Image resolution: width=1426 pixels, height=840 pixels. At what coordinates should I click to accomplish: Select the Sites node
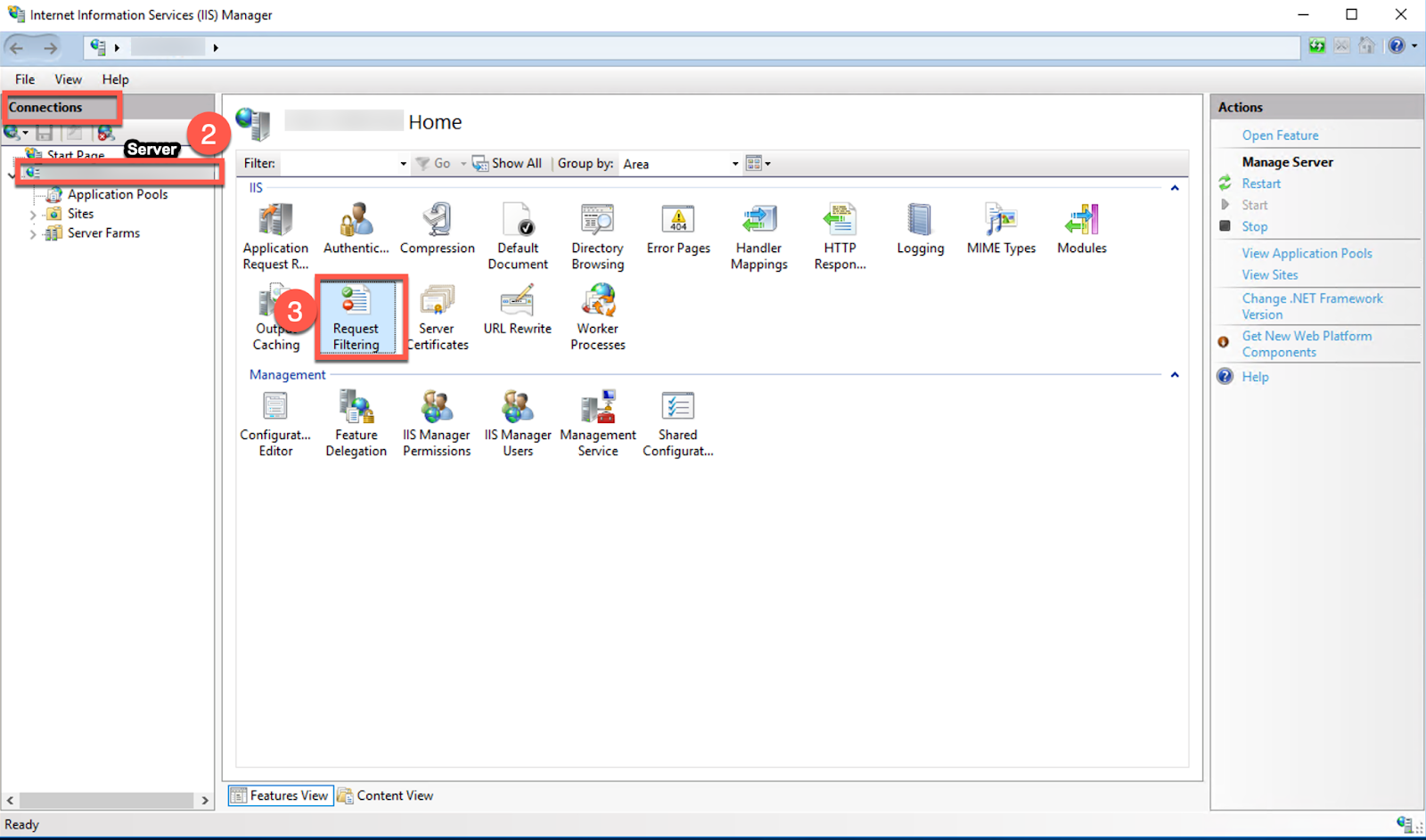click(80, 214)
